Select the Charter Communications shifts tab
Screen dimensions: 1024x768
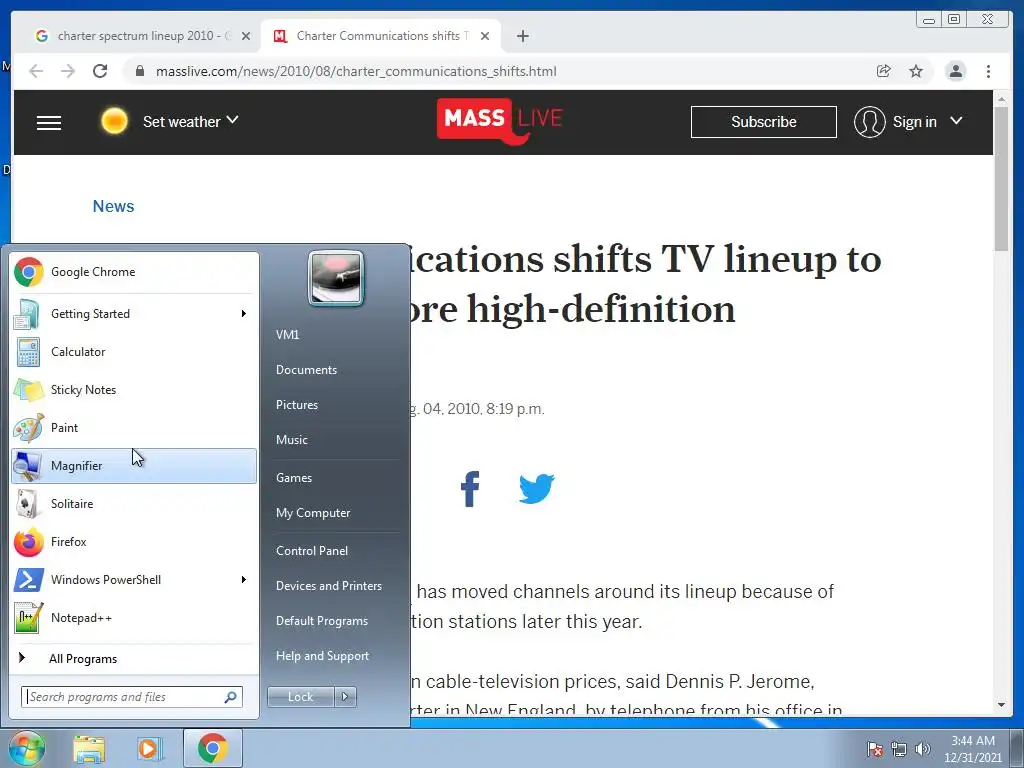[383, 36]
